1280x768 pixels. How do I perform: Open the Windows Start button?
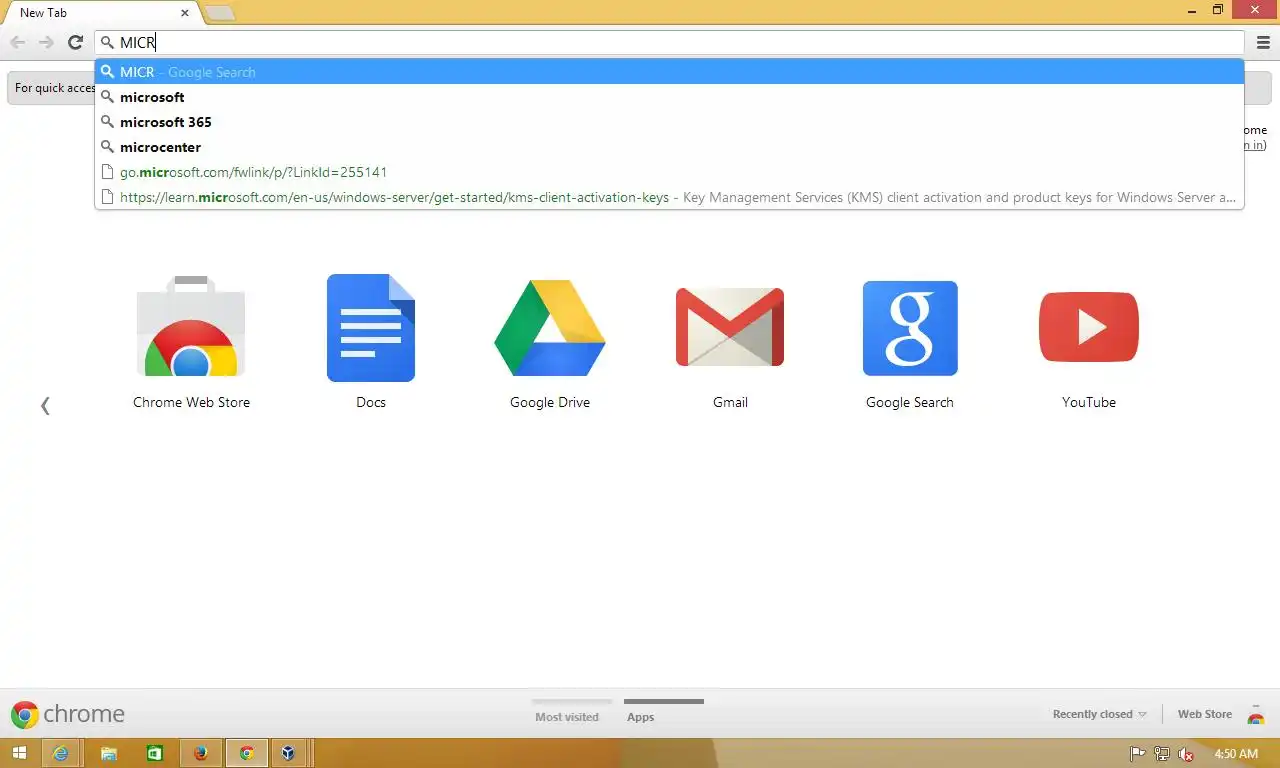[x=19, y=753]
